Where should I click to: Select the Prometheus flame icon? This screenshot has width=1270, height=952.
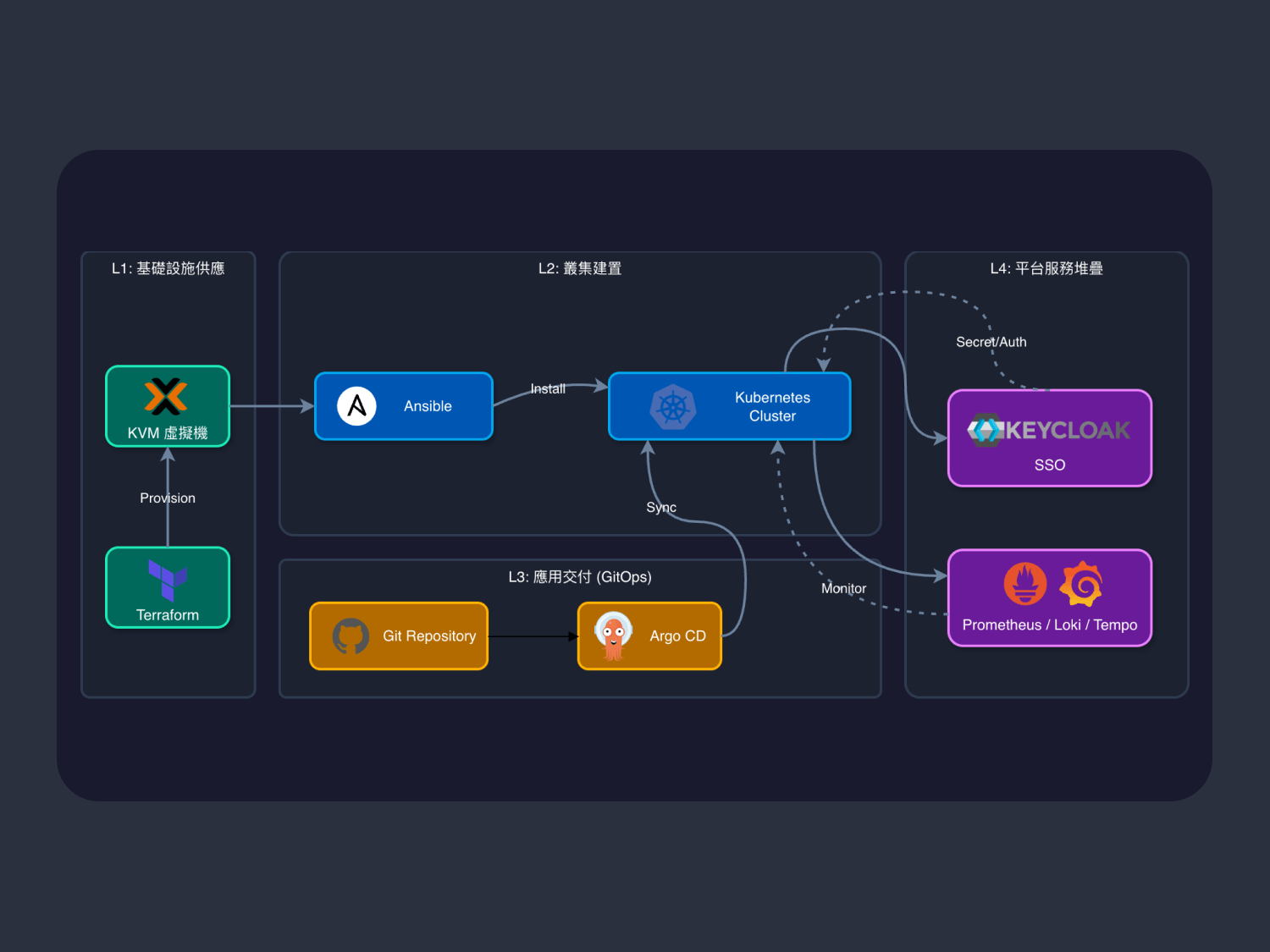(1024, 584)
